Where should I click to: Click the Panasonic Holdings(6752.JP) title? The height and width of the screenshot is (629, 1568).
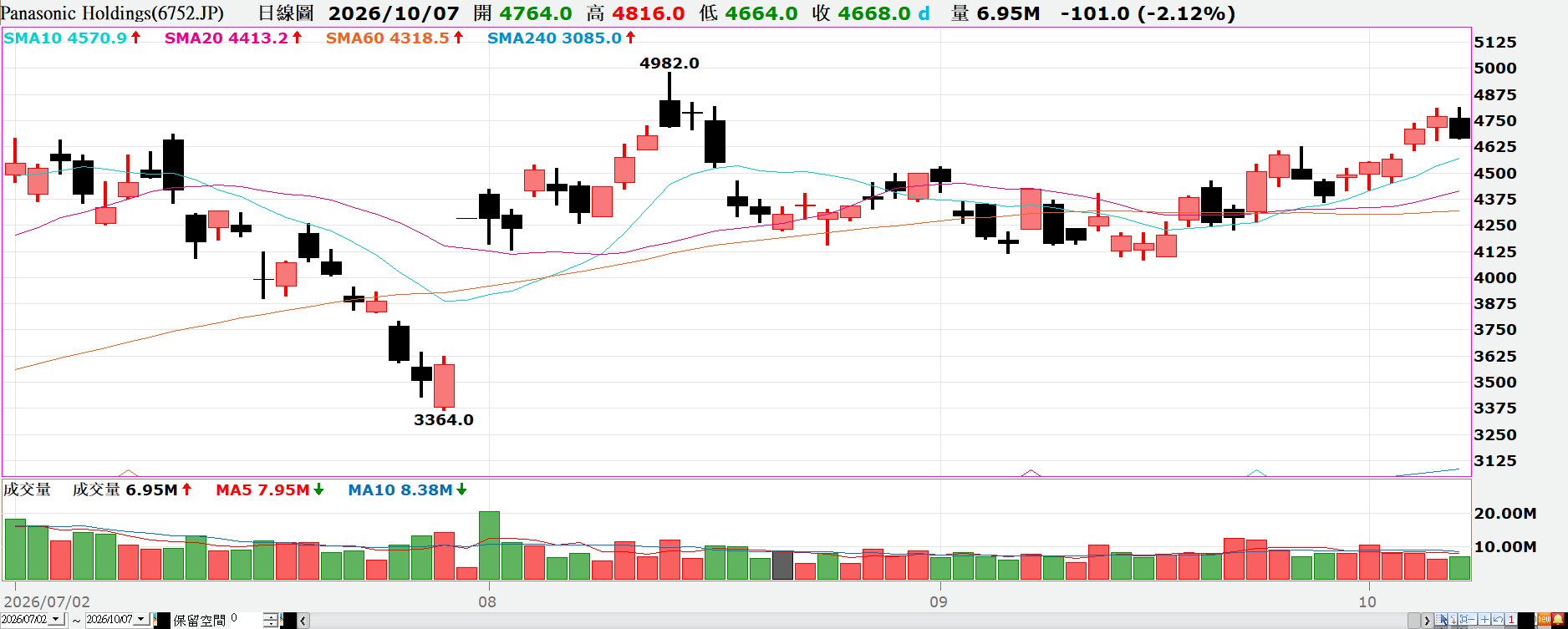[113, 13]
